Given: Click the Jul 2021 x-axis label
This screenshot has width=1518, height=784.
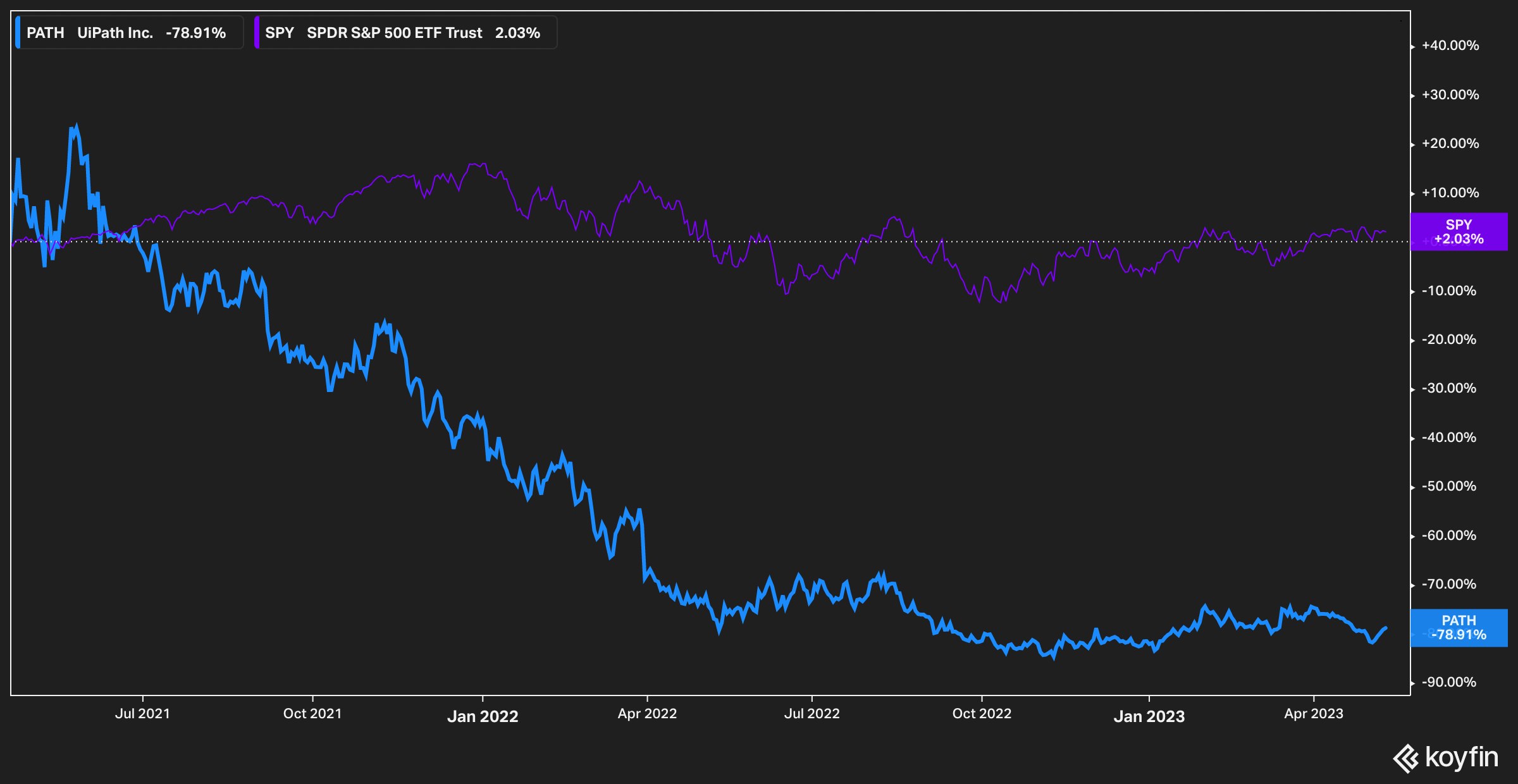Looking at the screenshot, I should [x=142, y=714].
